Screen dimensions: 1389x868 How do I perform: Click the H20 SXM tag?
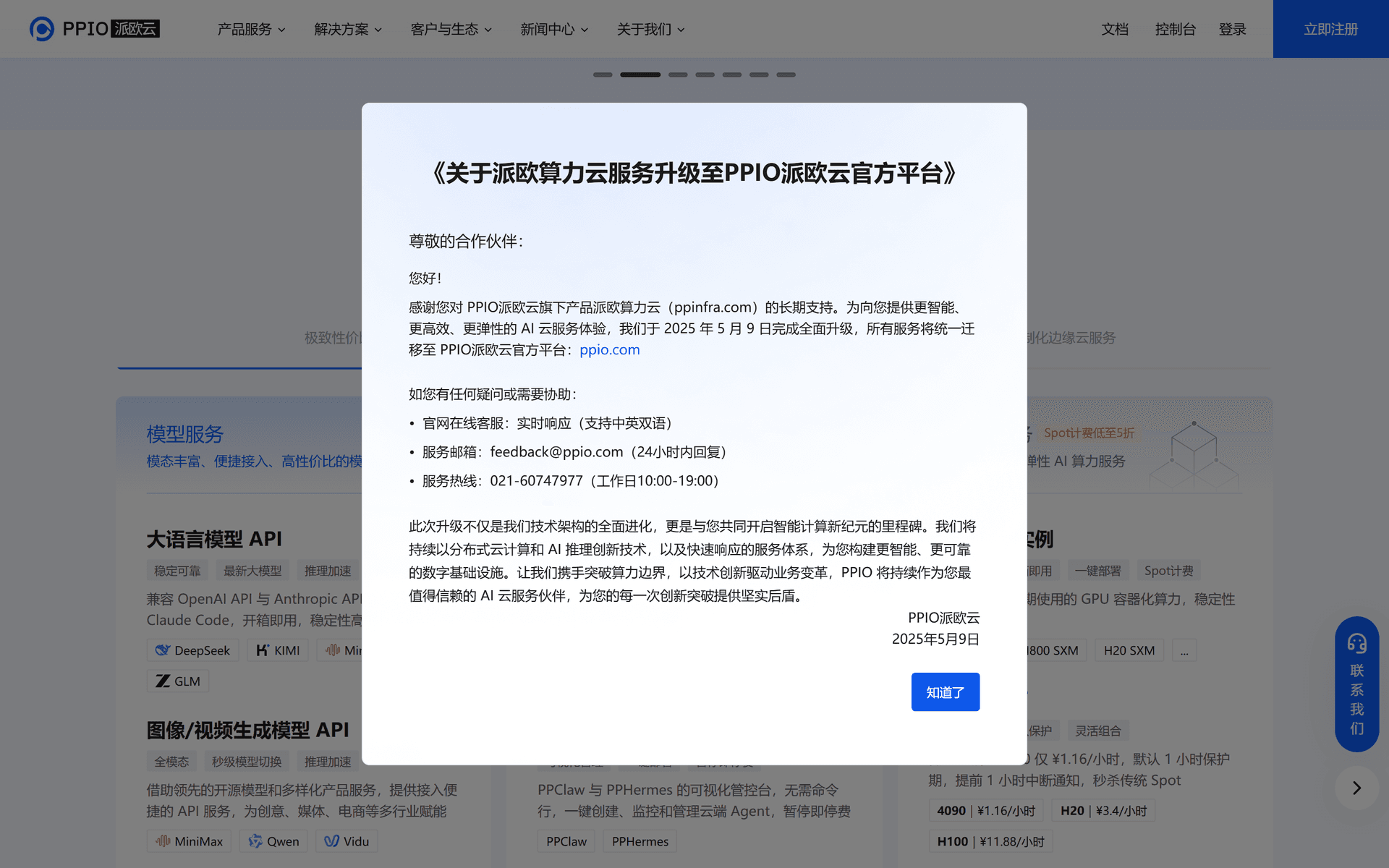pos(1129,650)
